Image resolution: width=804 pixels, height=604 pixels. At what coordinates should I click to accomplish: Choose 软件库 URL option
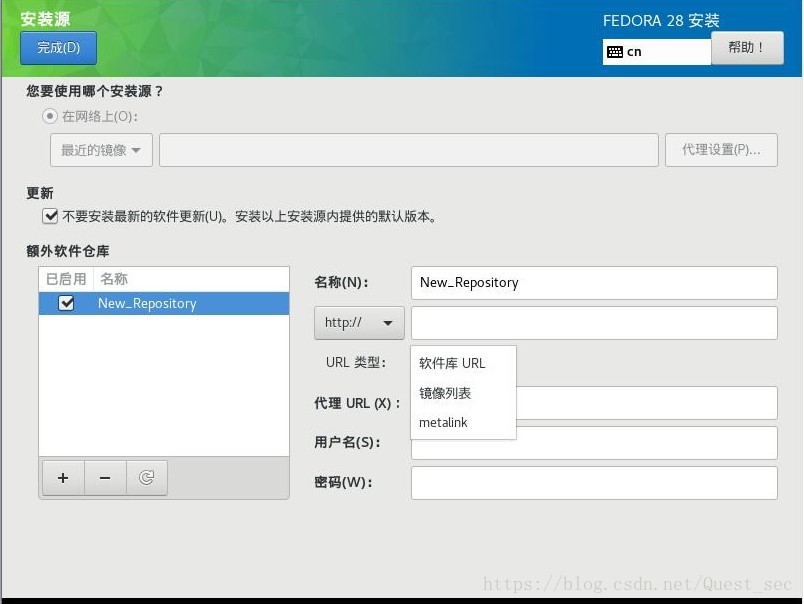(463, 363)
